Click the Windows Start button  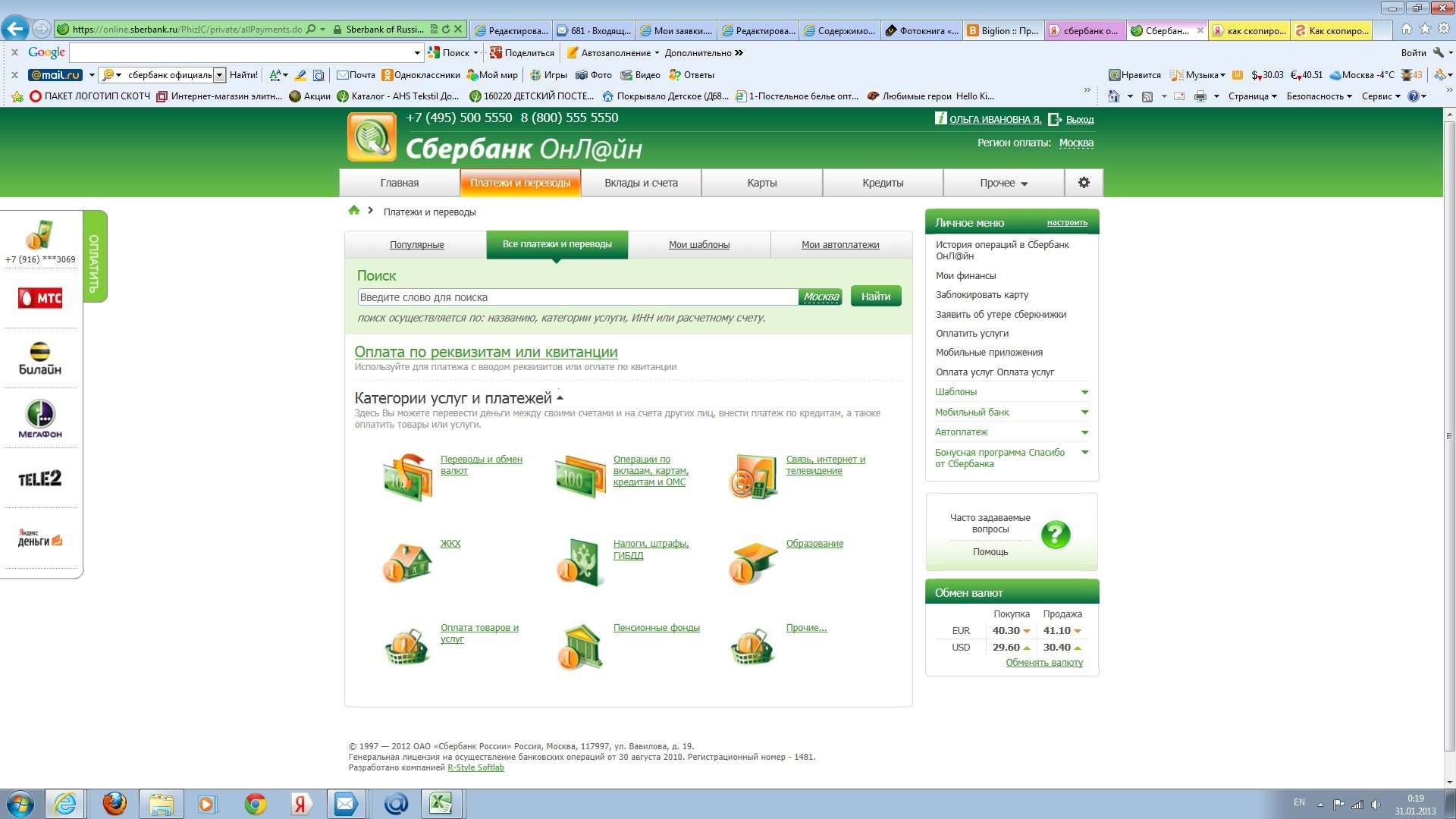click(x=20, y=804)
